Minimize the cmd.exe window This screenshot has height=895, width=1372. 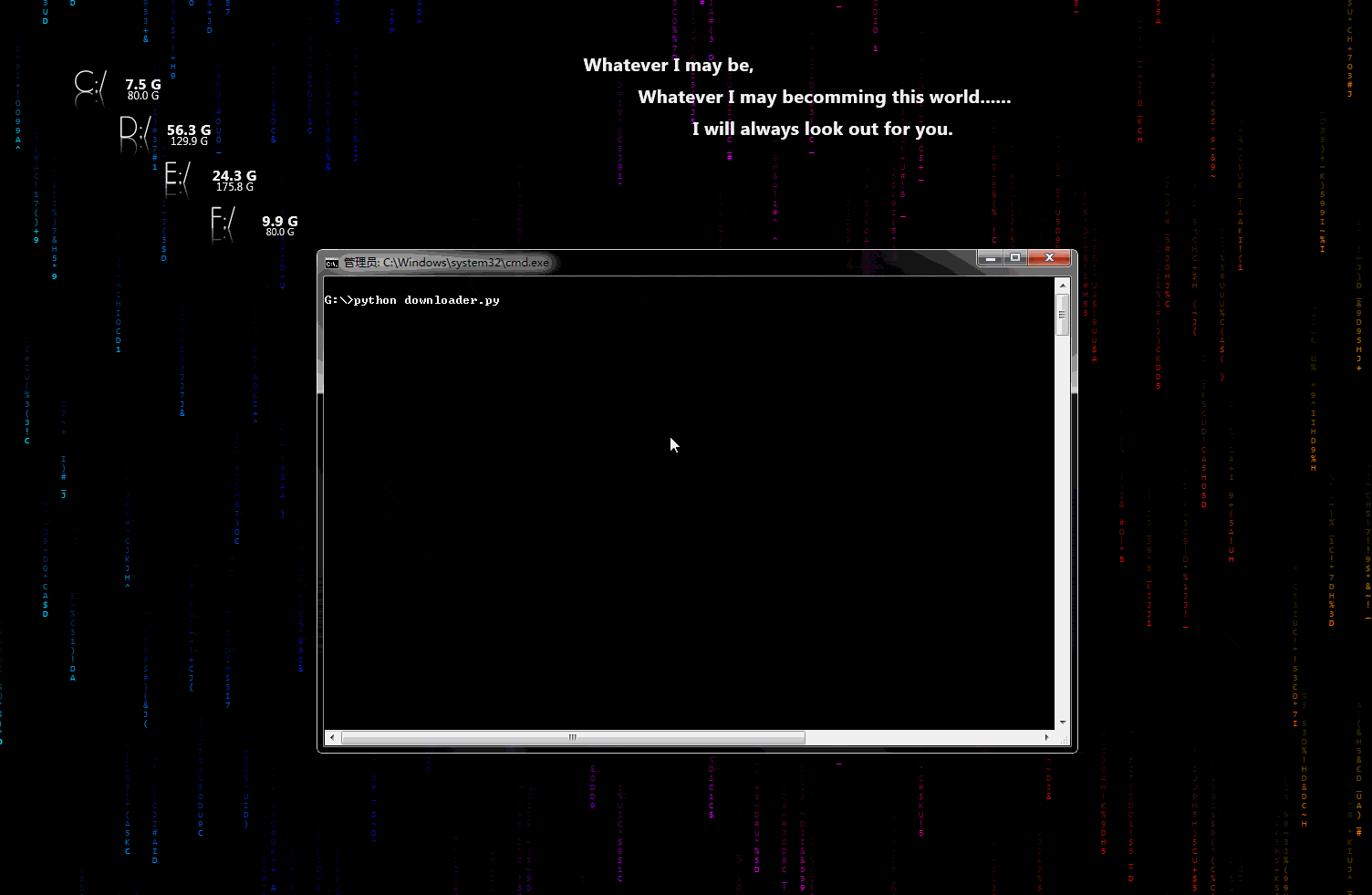(x=990, y=258)
